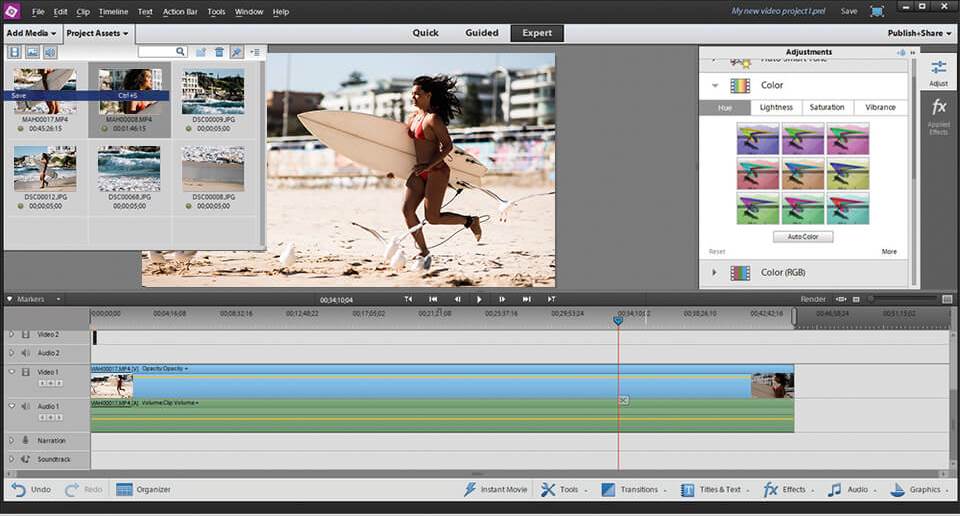The width and height of the screenshot is (960, 516).
Task: Open the Organizer
Action: tap(143, 490)
